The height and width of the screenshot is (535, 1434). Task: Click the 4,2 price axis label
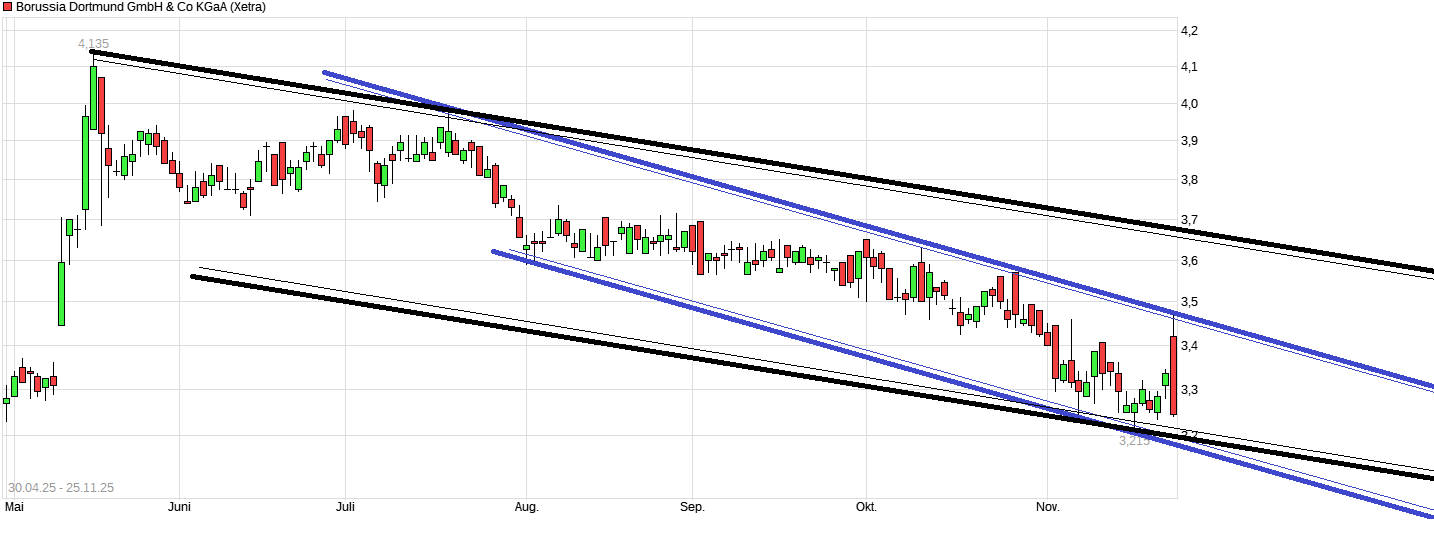point(1189,31)
